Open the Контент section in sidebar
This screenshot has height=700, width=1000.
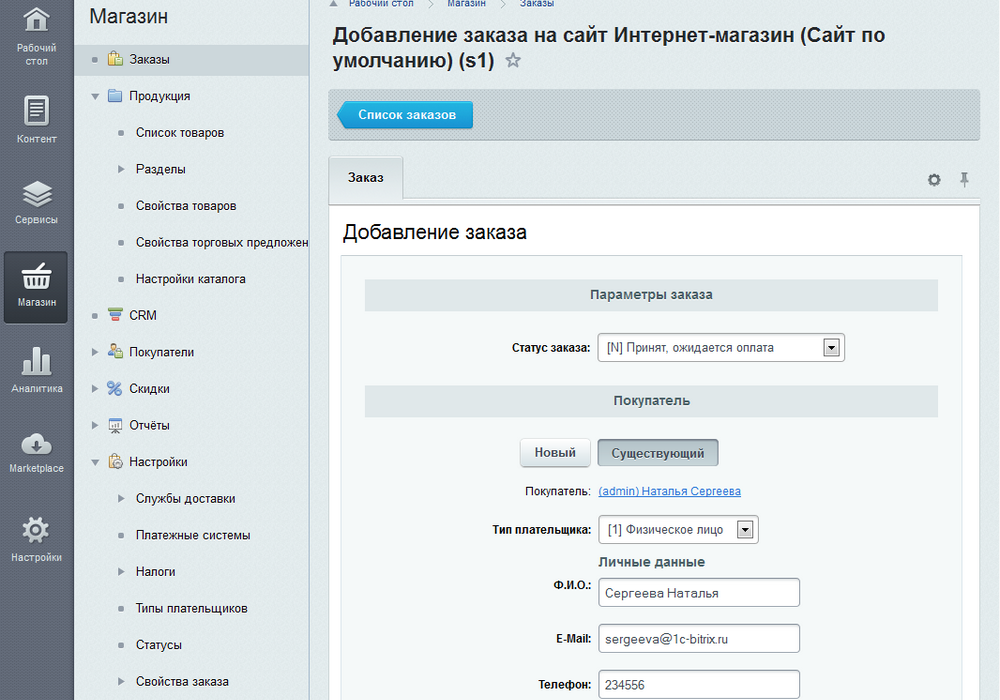point(36,118)
